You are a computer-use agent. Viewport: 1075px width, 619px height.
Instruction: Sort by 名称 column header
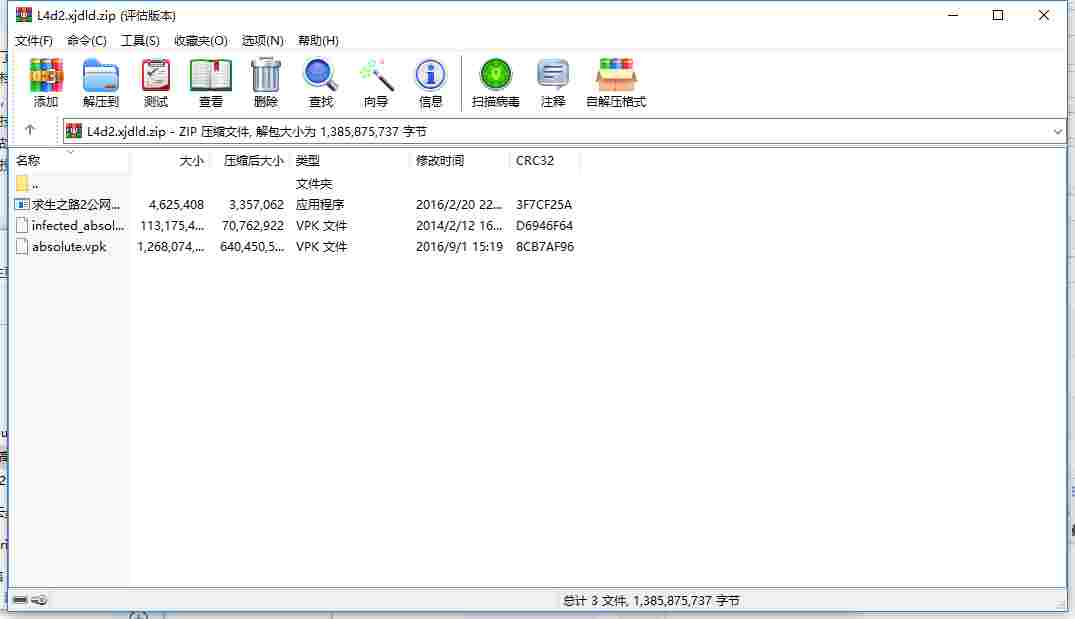pos(71,160)
